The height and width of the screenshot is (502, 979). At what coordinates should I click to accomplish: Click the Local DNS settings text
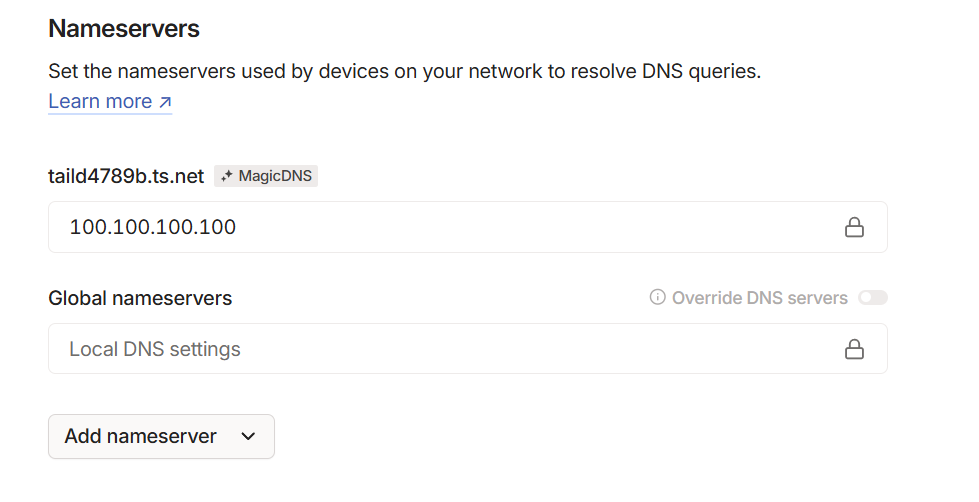pyautogui.click(x=155, y=349)
